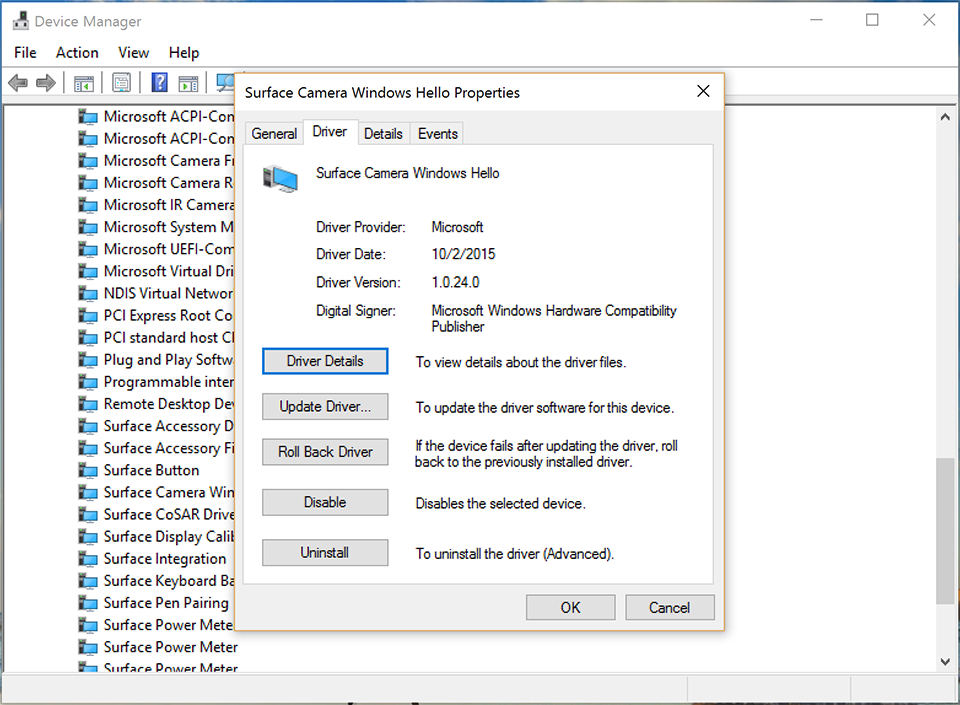Select the Surface Keyboard Backlight device icon

tap(88, 581)
